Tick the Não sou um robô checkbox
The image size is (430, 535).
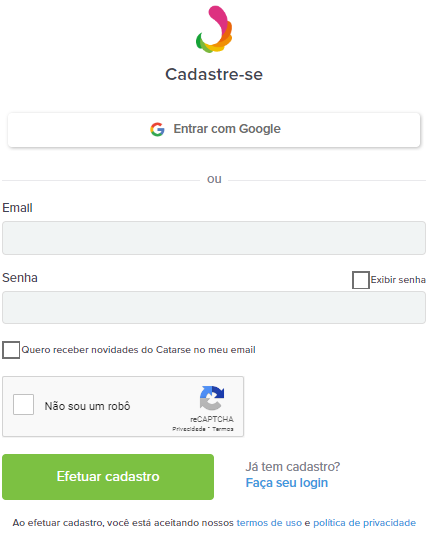pyautogui.click(x=24, y=405)
